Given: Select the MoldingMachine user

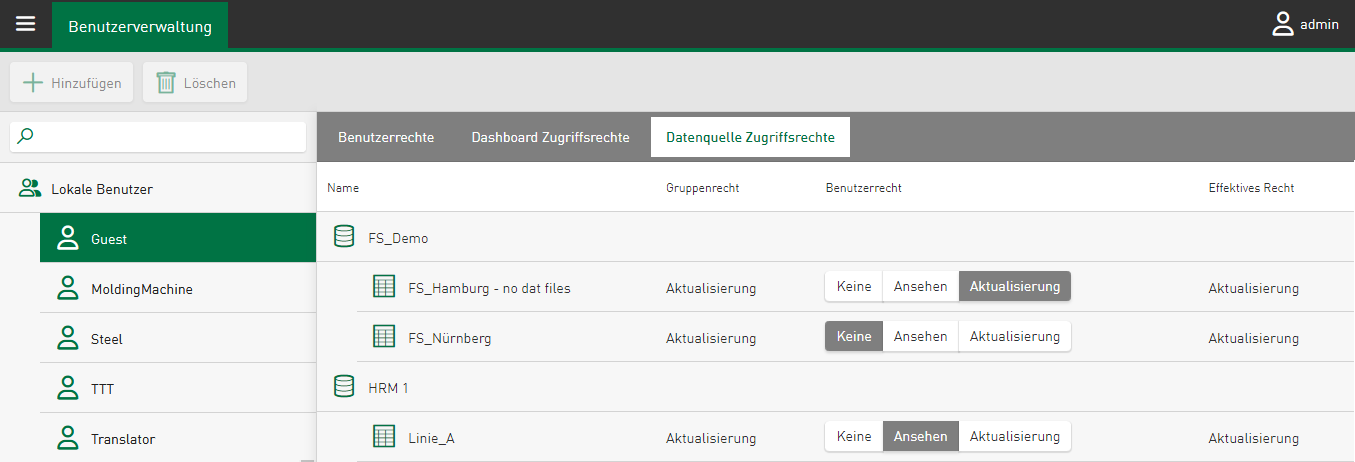Looking at the screenshot, I should coord(141,289).
